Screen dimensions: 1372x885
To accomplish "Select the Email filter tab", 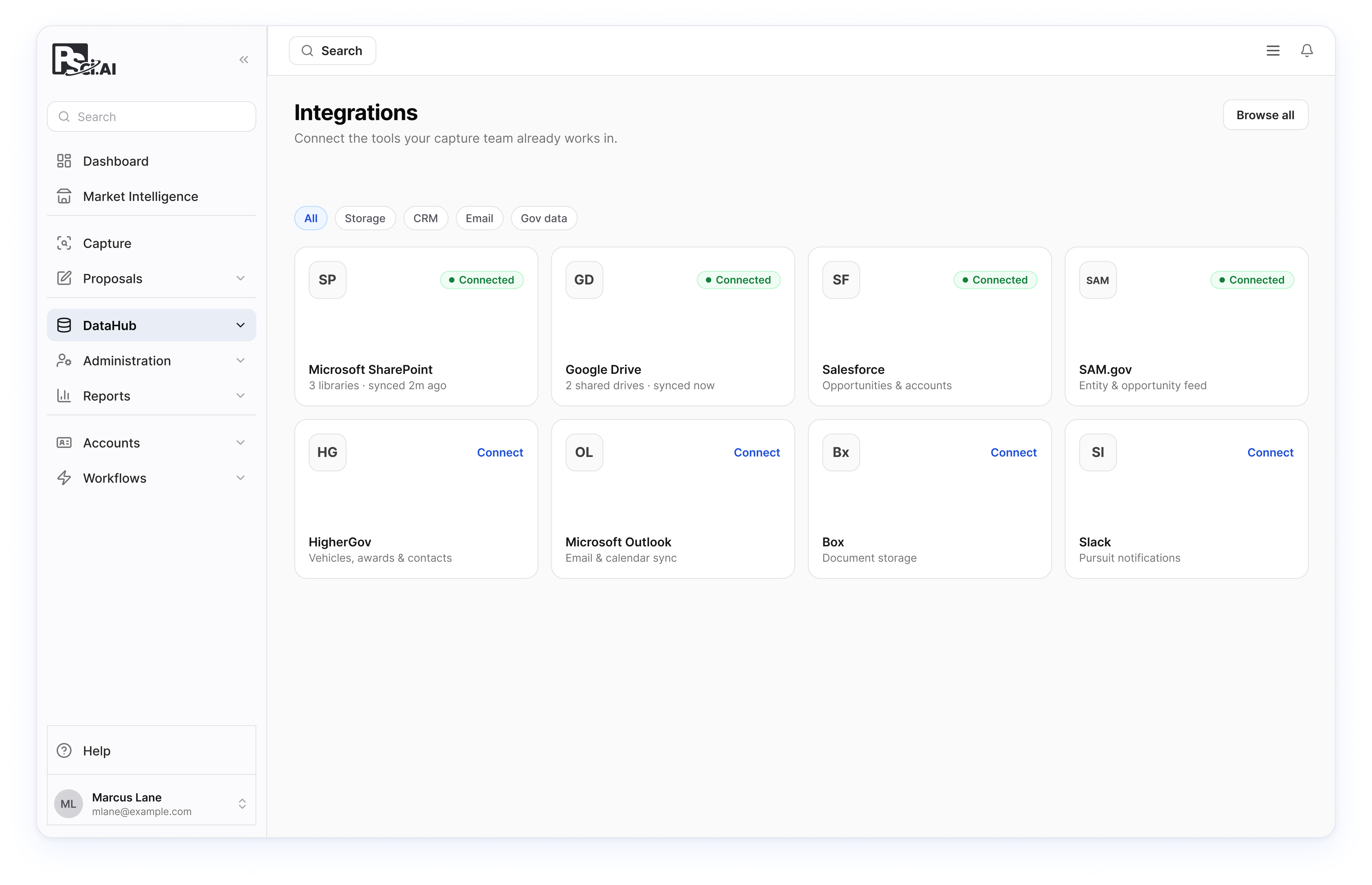I will point(480,218).
